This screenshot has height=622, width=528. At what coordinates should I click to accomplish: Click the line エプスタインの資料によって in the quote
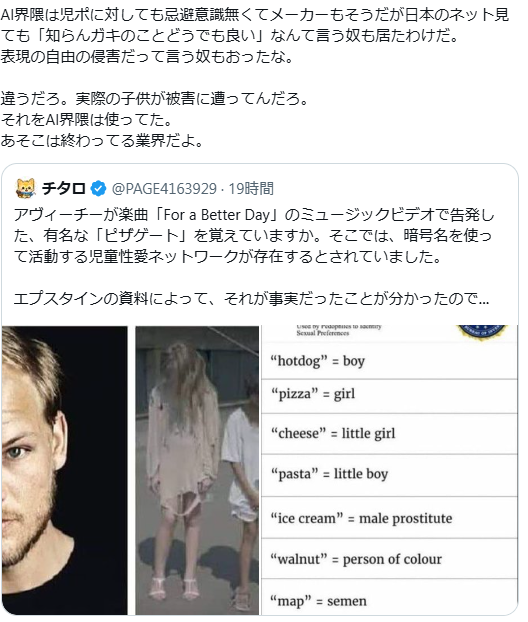tap(252, 299)
